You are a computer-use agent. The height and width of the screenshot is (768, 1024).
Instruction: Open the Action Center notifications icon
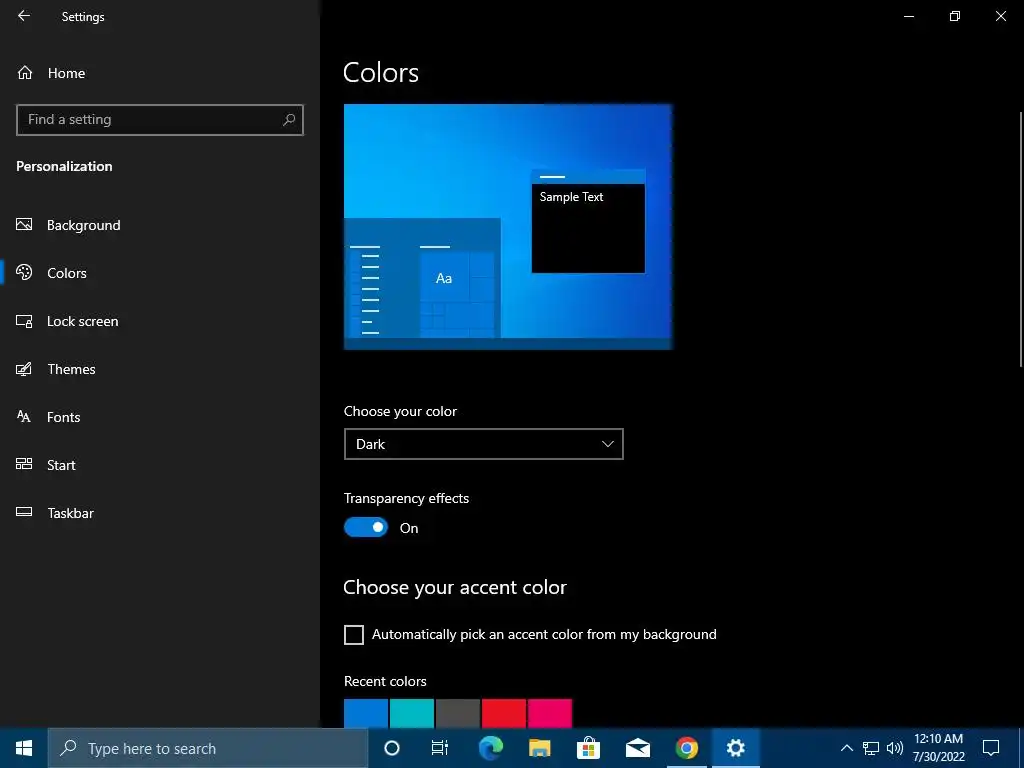coord(991,748)
